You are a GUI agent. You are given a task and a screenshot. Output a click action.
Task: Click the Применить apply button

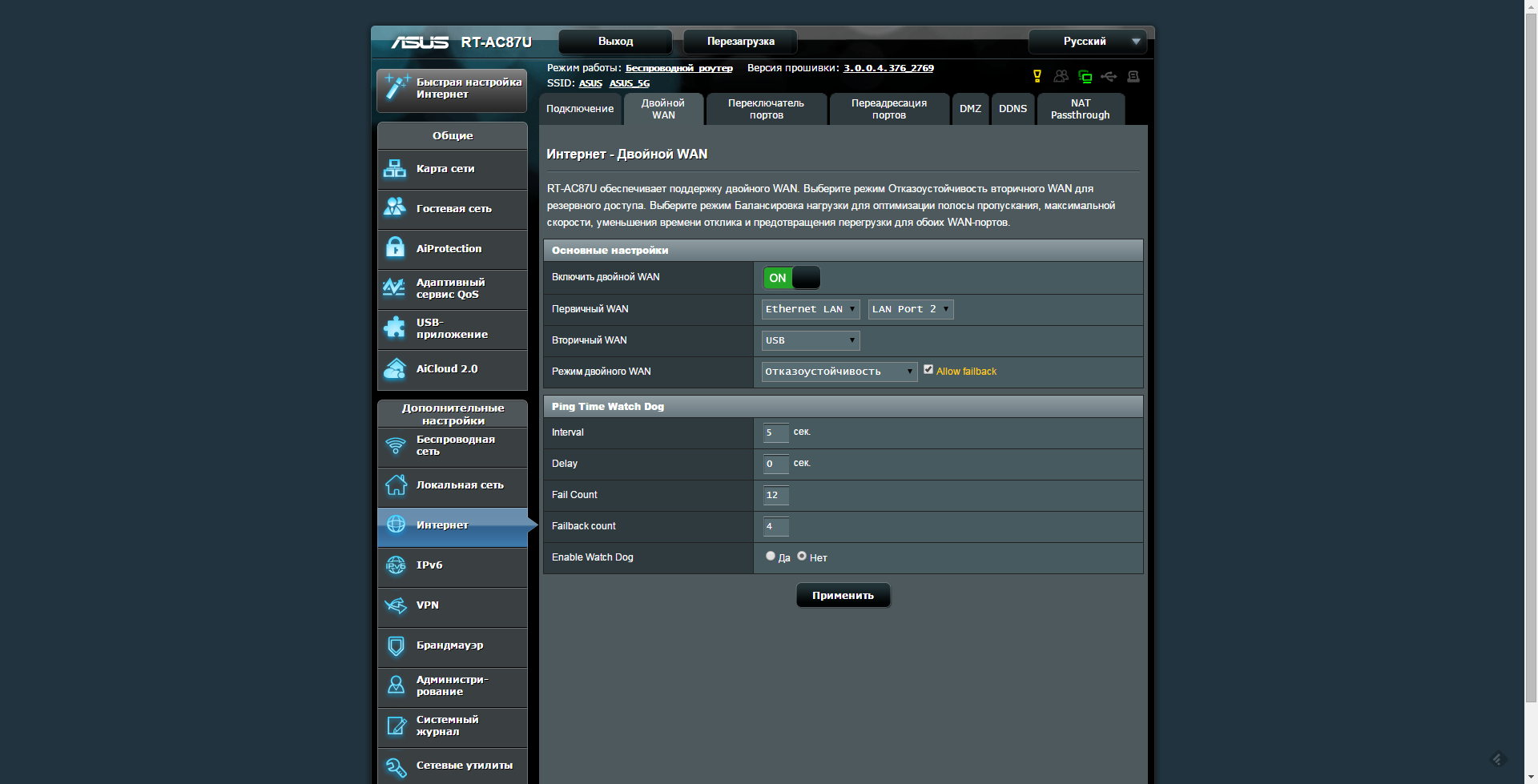[843, 595]
